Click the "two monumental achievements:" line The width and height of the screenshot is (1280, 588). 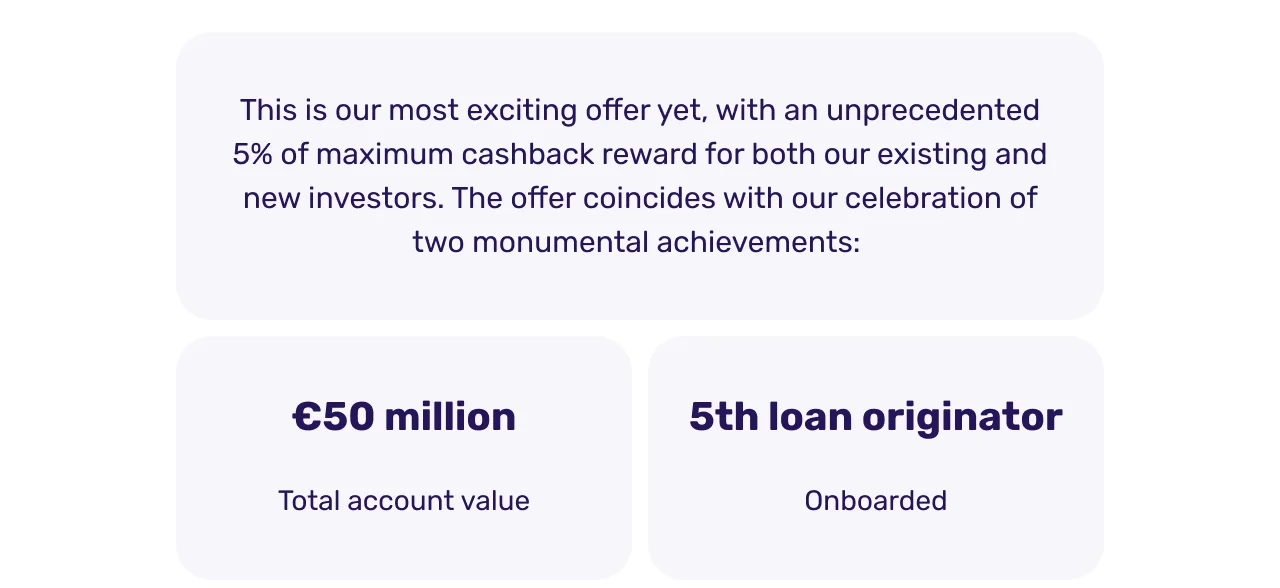point(636,242)
